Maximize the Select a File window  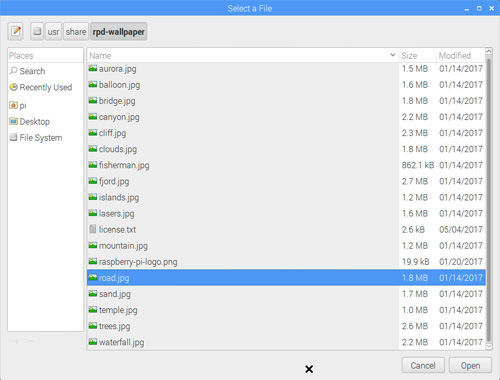[x=479, y=8]
